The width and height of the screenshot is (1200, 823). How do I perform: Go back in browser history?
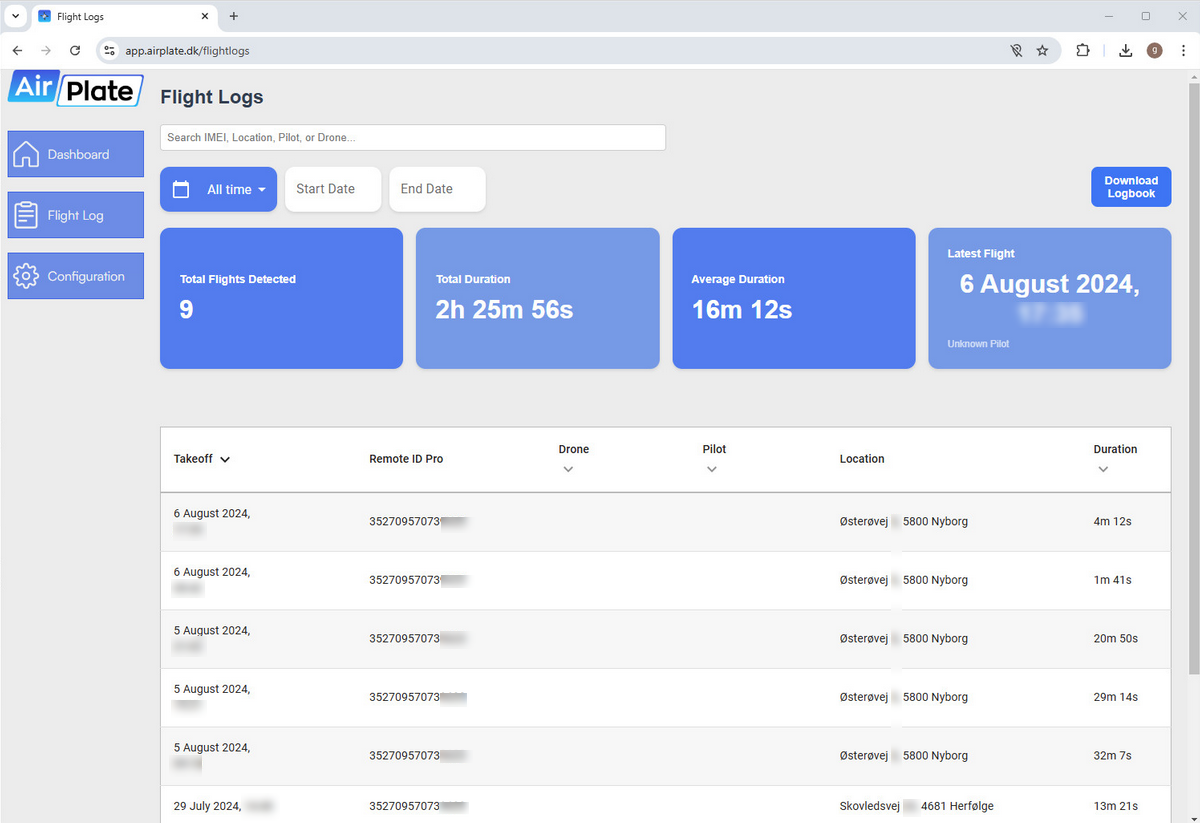pos(17,50)
